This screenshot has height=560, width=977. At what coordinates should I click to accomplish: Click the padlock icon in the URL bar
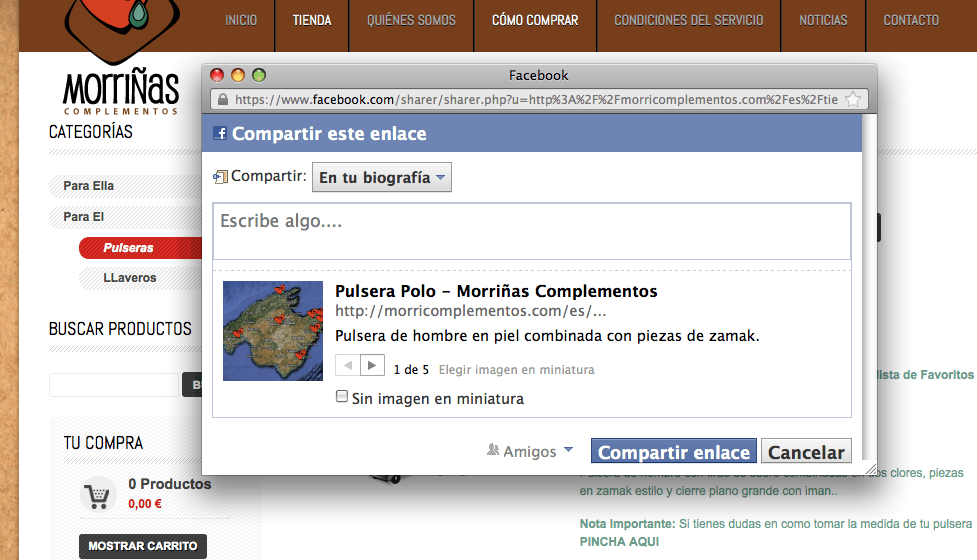(x=222, y=99)
